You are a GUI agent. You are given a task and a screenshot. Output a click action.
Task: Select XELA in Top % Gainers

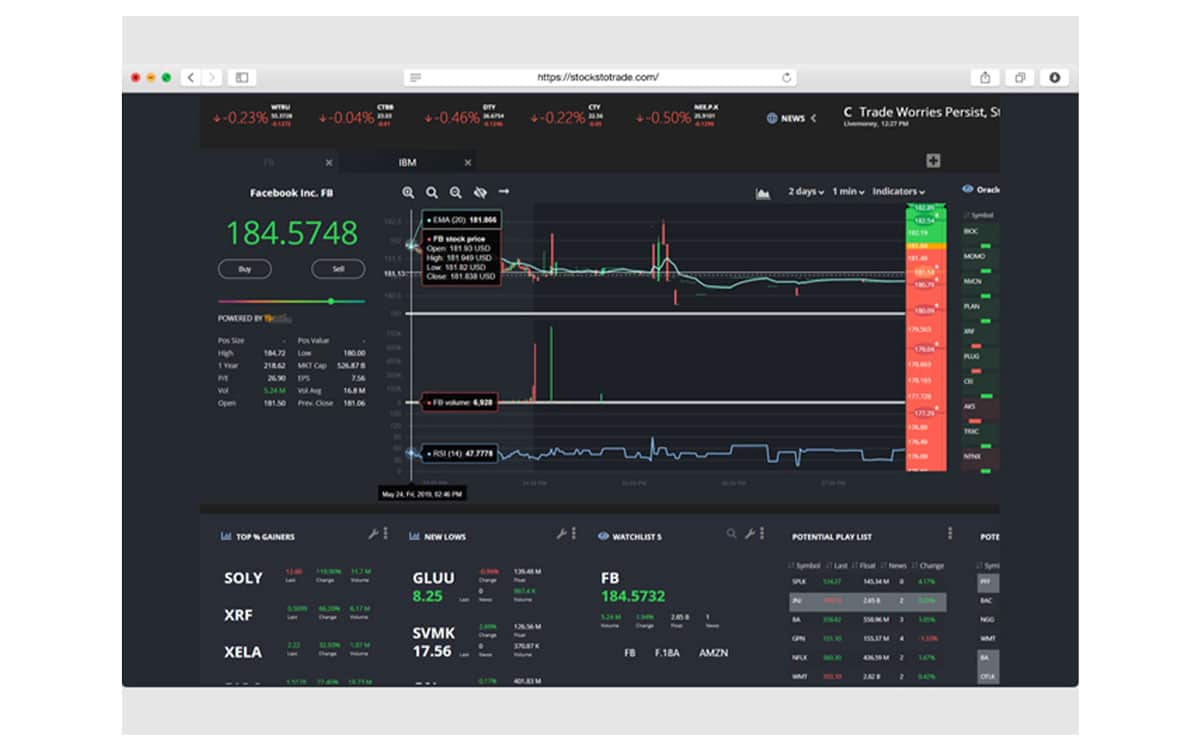tap(243, 652)
